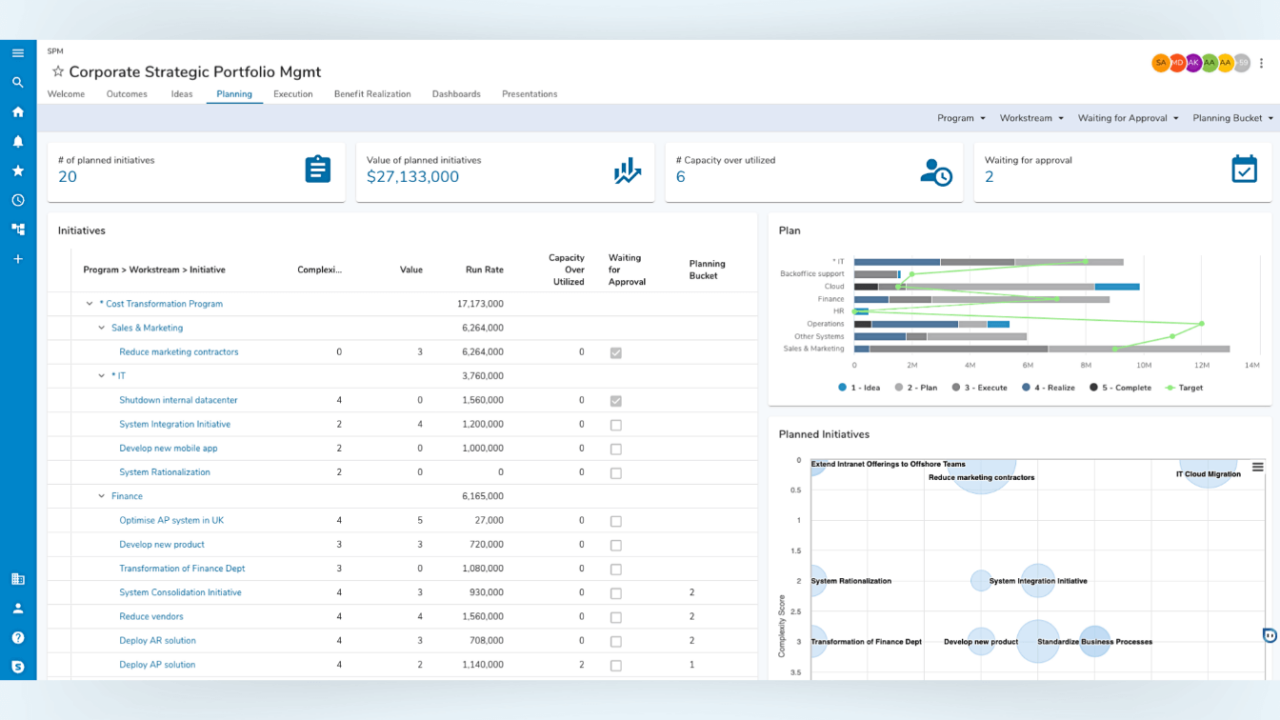
Task: Open the help question mark icon
Action: pos(18,637)
